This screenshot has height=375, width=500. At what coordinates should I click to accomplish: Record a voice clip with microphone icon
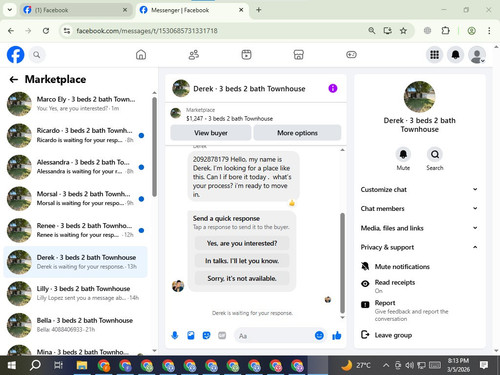click(175, 335)
